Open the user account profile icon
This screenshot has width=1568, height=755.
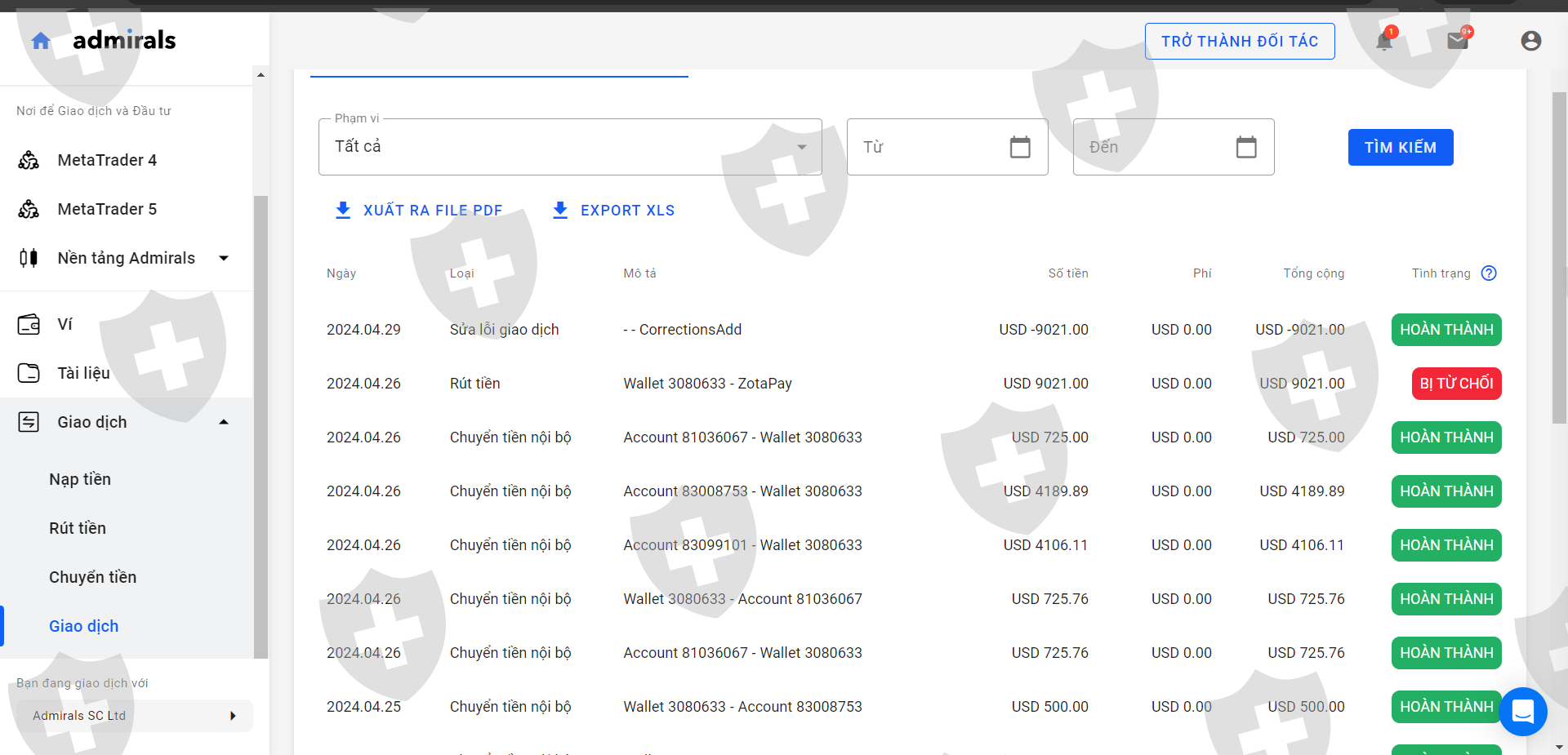coord(1531,41)
